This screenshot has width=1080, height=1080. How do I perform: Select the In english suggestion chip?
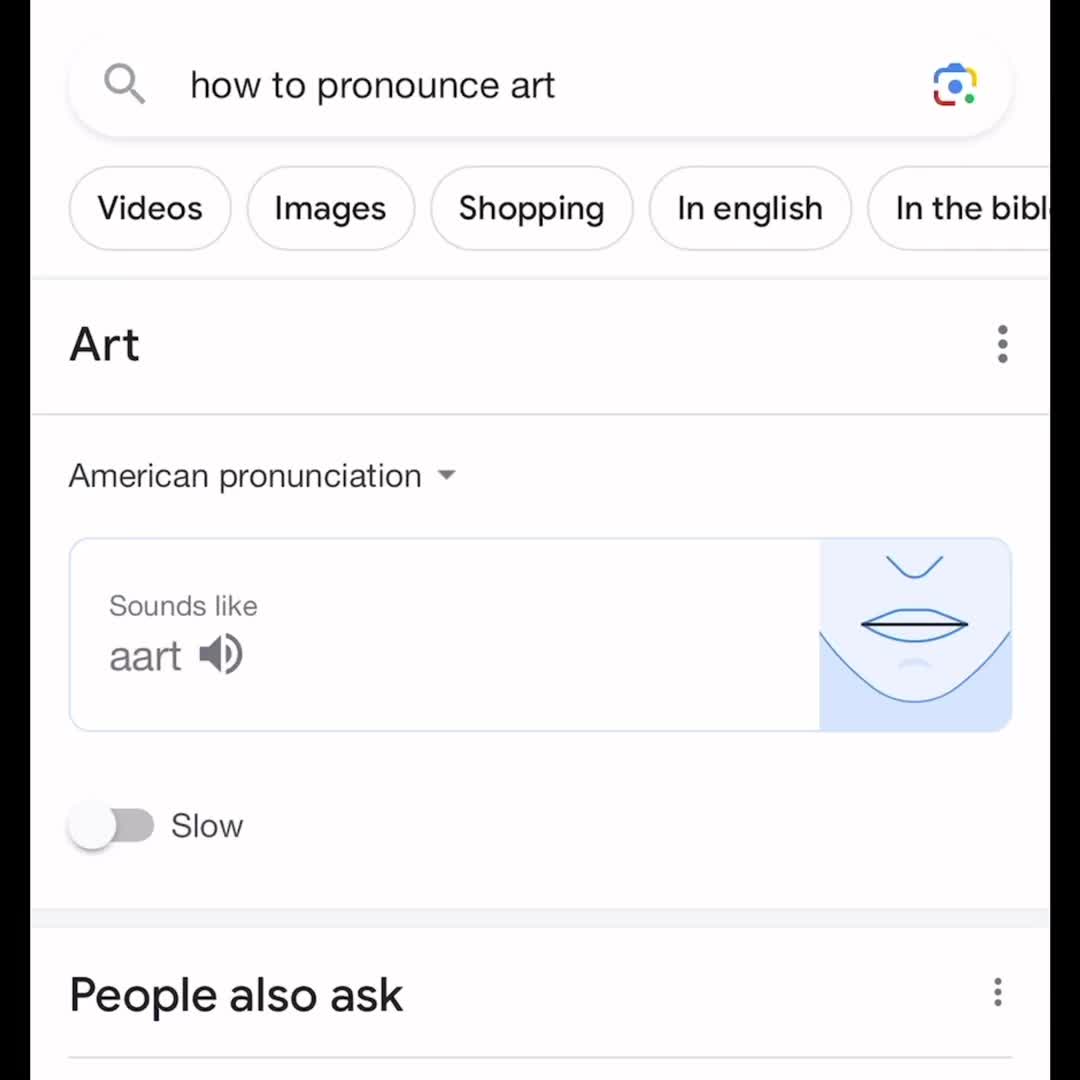tap(750, 208)
